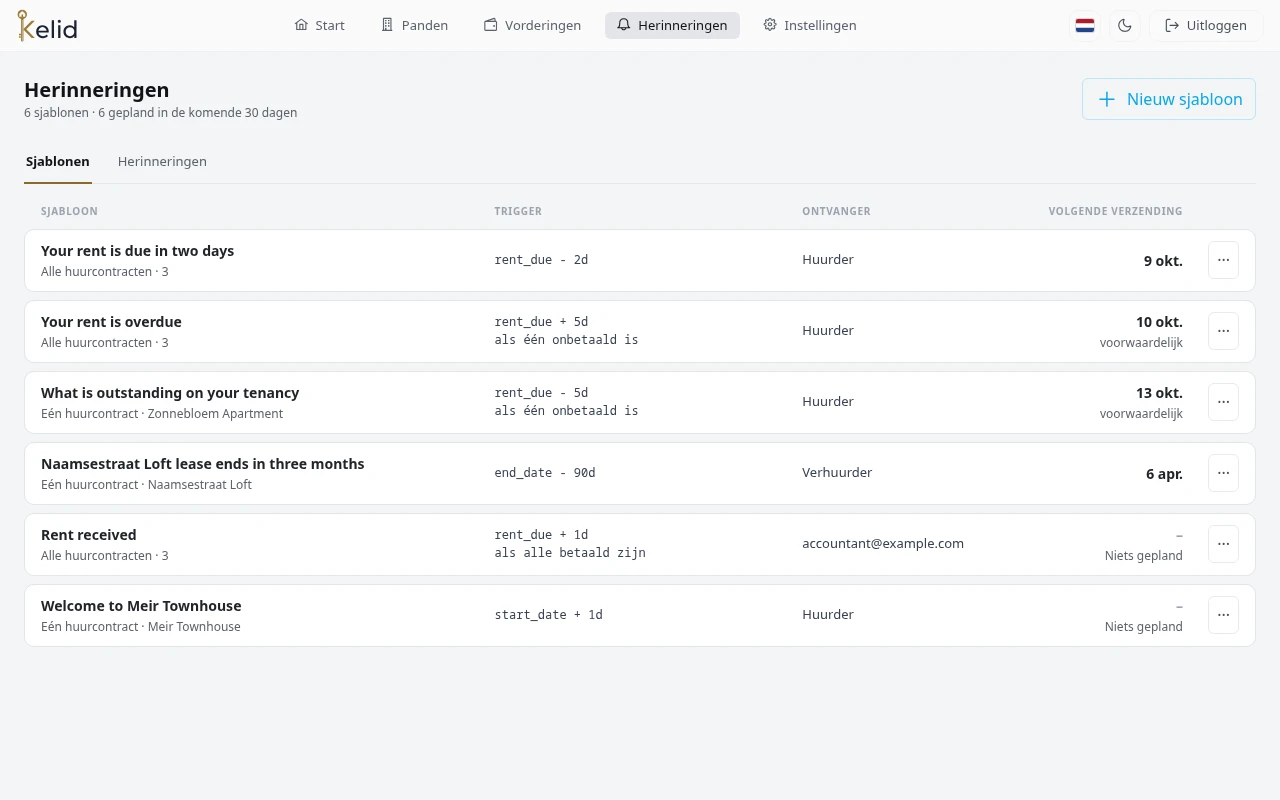This screenshot has height=800, width=1280.
Task: Open the Panden section
Action: (x=414, y=25)
